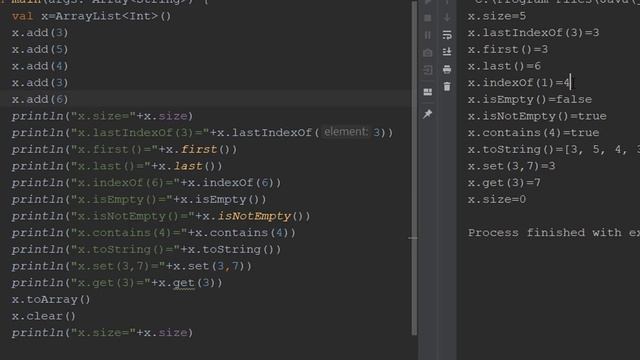The height and width of the screenshot is (360, 640).
Task: Click the code line 'x.add(5)'
Action: [40, 49]
